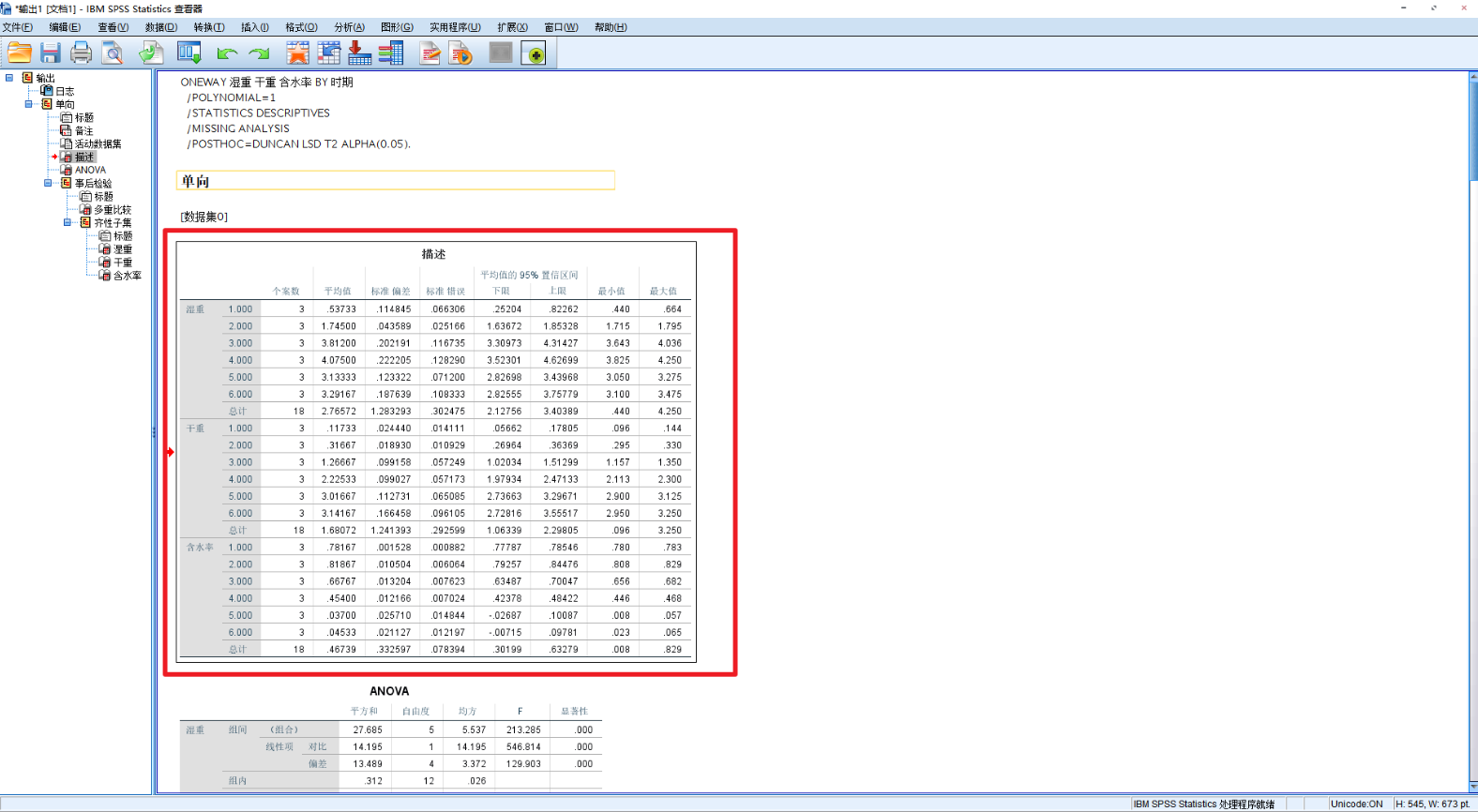Select 活动数据集 in the outline
This screenshot has width=1478, height=812.
(98, 143)
